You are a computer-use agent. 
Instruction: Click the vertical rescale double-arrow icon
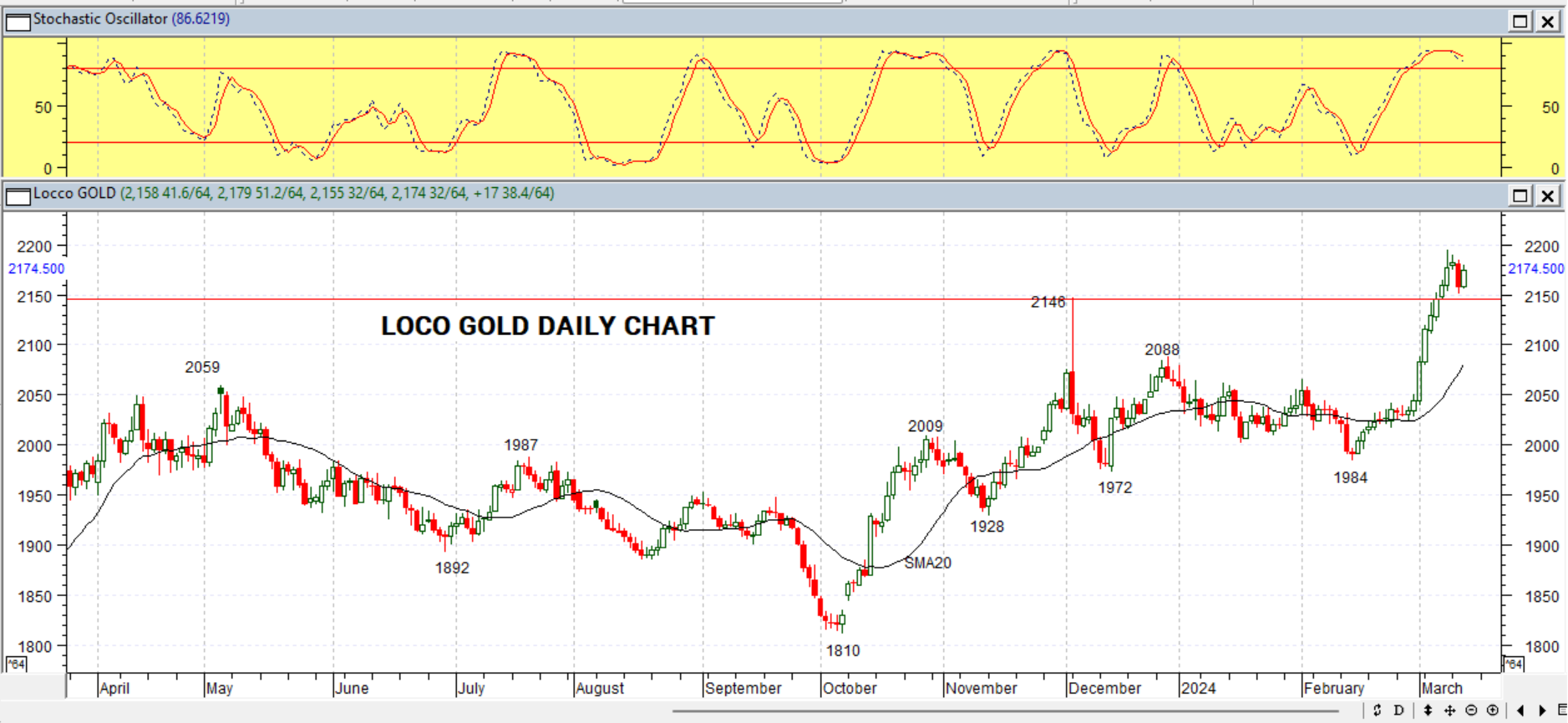(1428, 710)
